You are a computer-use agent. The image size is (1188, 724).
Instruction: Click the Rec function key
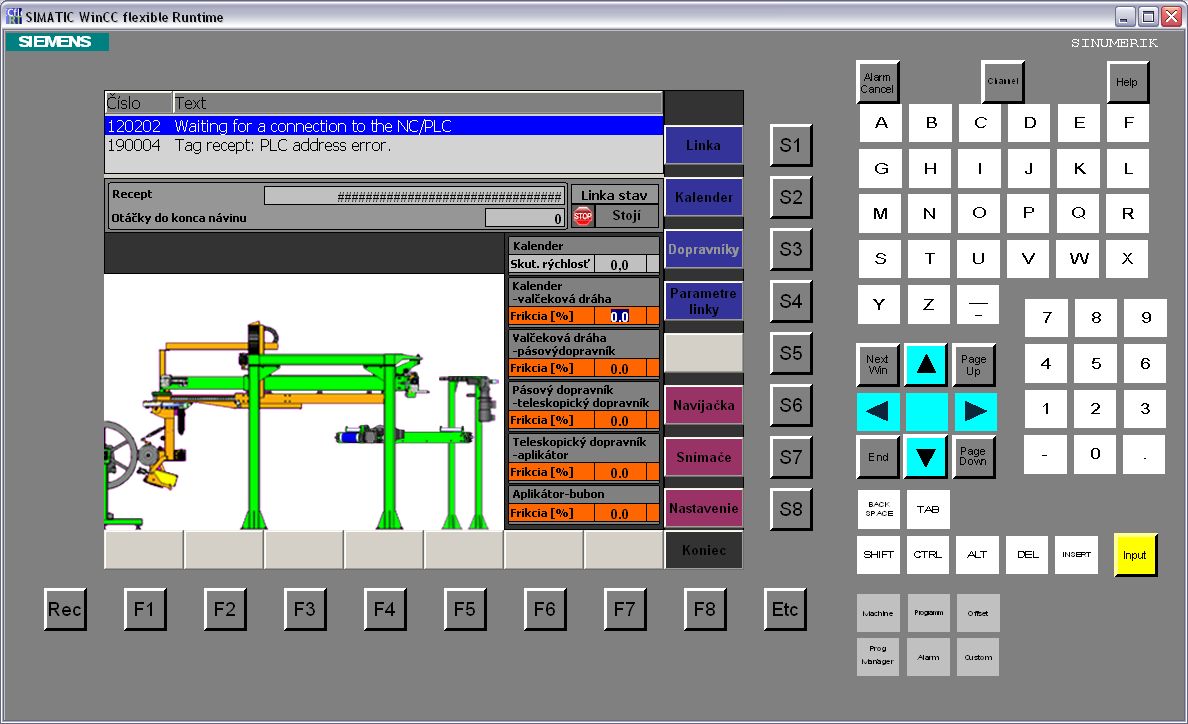pos(65,609)
